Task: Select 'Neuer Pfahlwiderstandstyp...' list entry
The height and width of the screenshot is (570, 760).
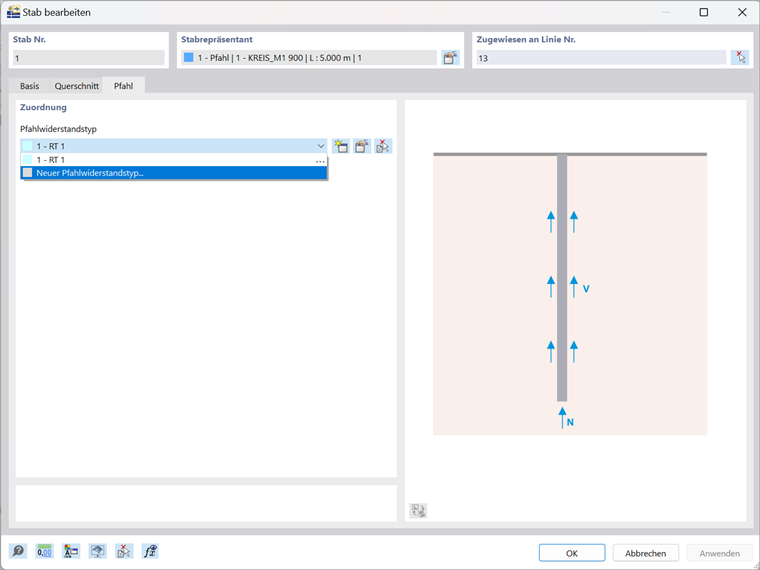Action: point(174,173)
